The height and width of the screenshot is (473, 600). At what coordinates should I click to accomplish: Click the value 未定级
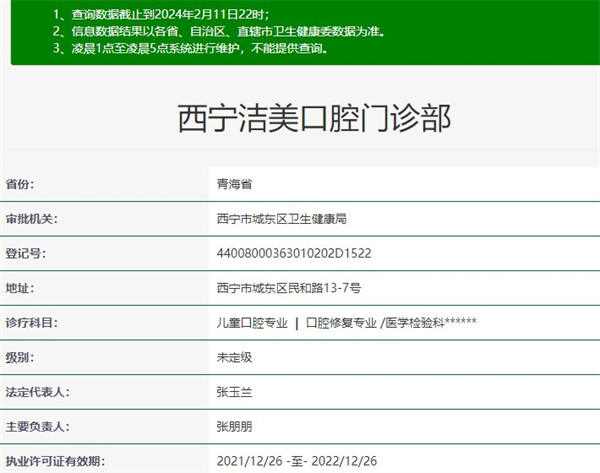(x=234, y=357)
